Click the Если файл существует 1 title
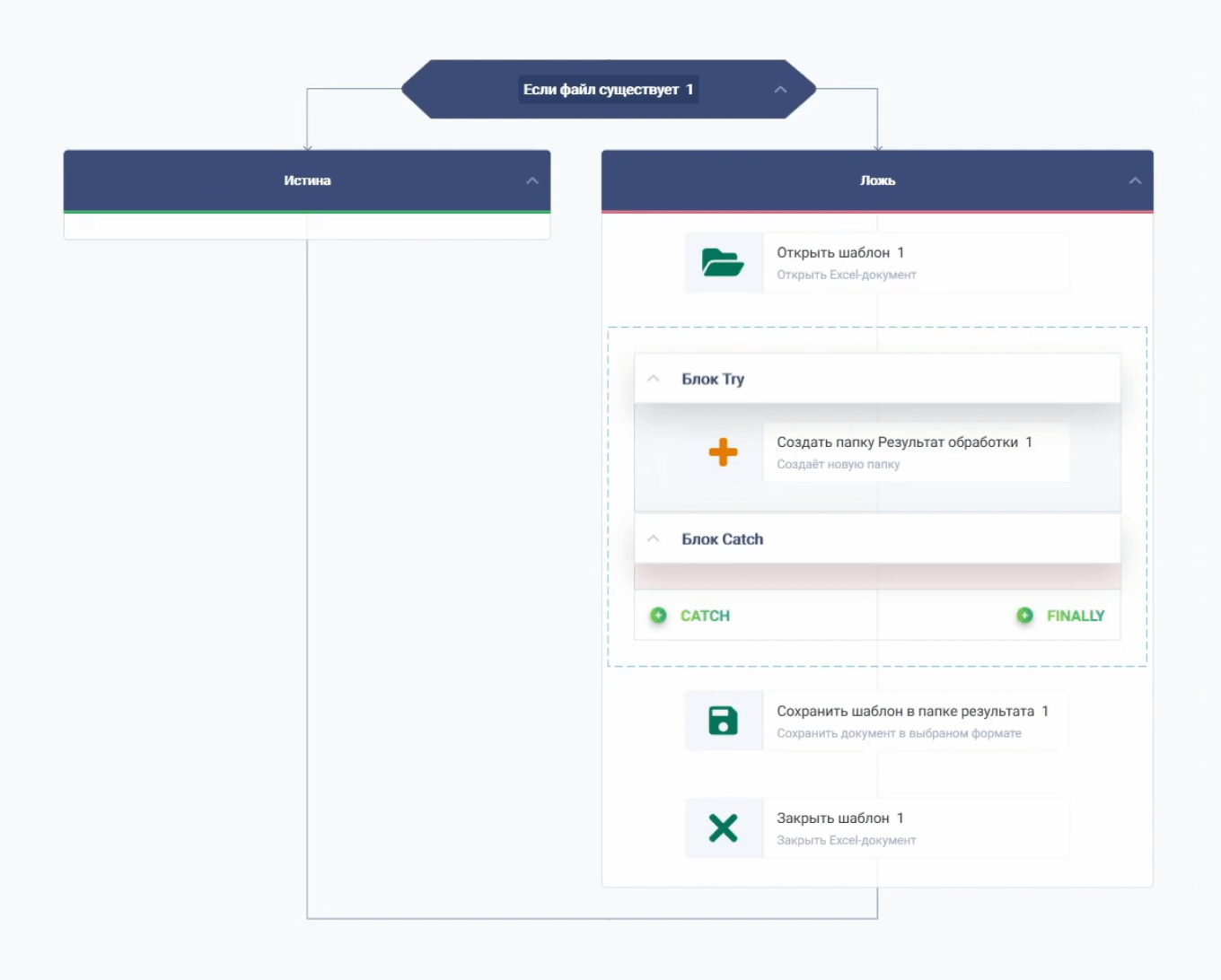Image resolution: width=1221 pixels, height=980 pixels. tap(608, 90)
